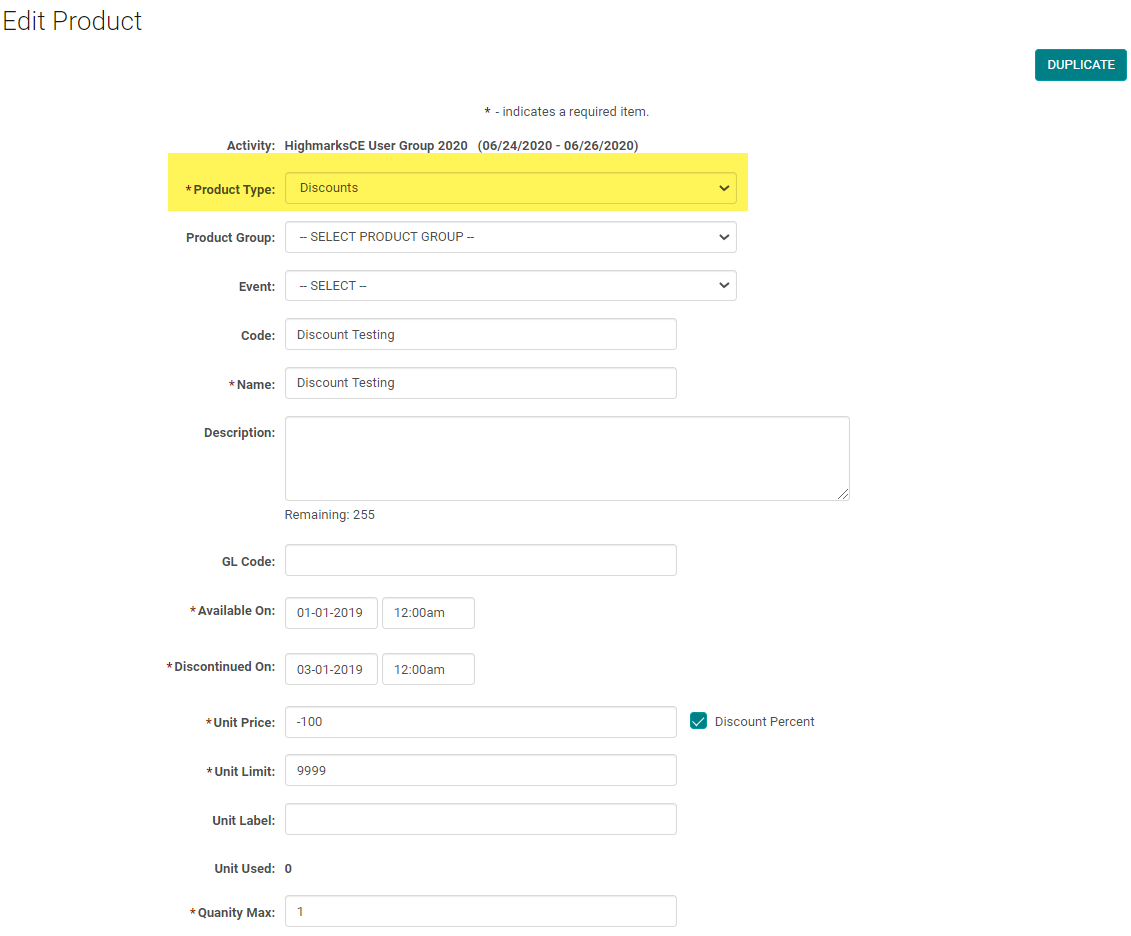Click the Quanity Max input field

pos(480,912)
